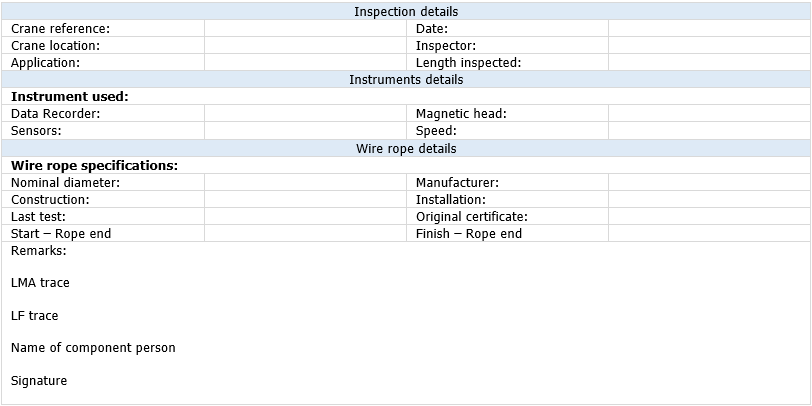Viewport: 812px width, 406px height.
Task: Click the Speed value cell
Action: click(709, 130)
